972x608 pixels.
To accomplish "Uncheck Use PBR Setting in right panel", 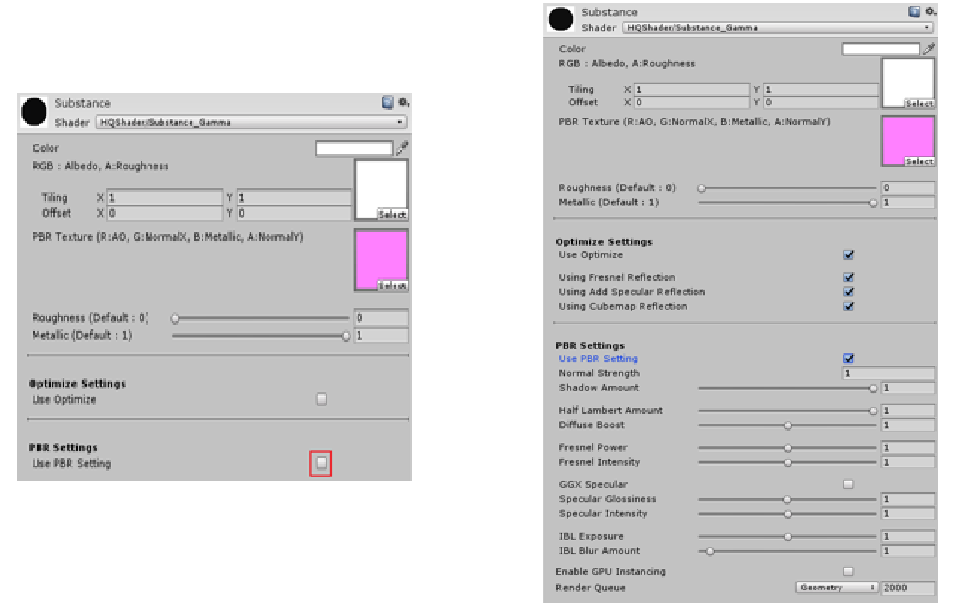I will (848, 358).
